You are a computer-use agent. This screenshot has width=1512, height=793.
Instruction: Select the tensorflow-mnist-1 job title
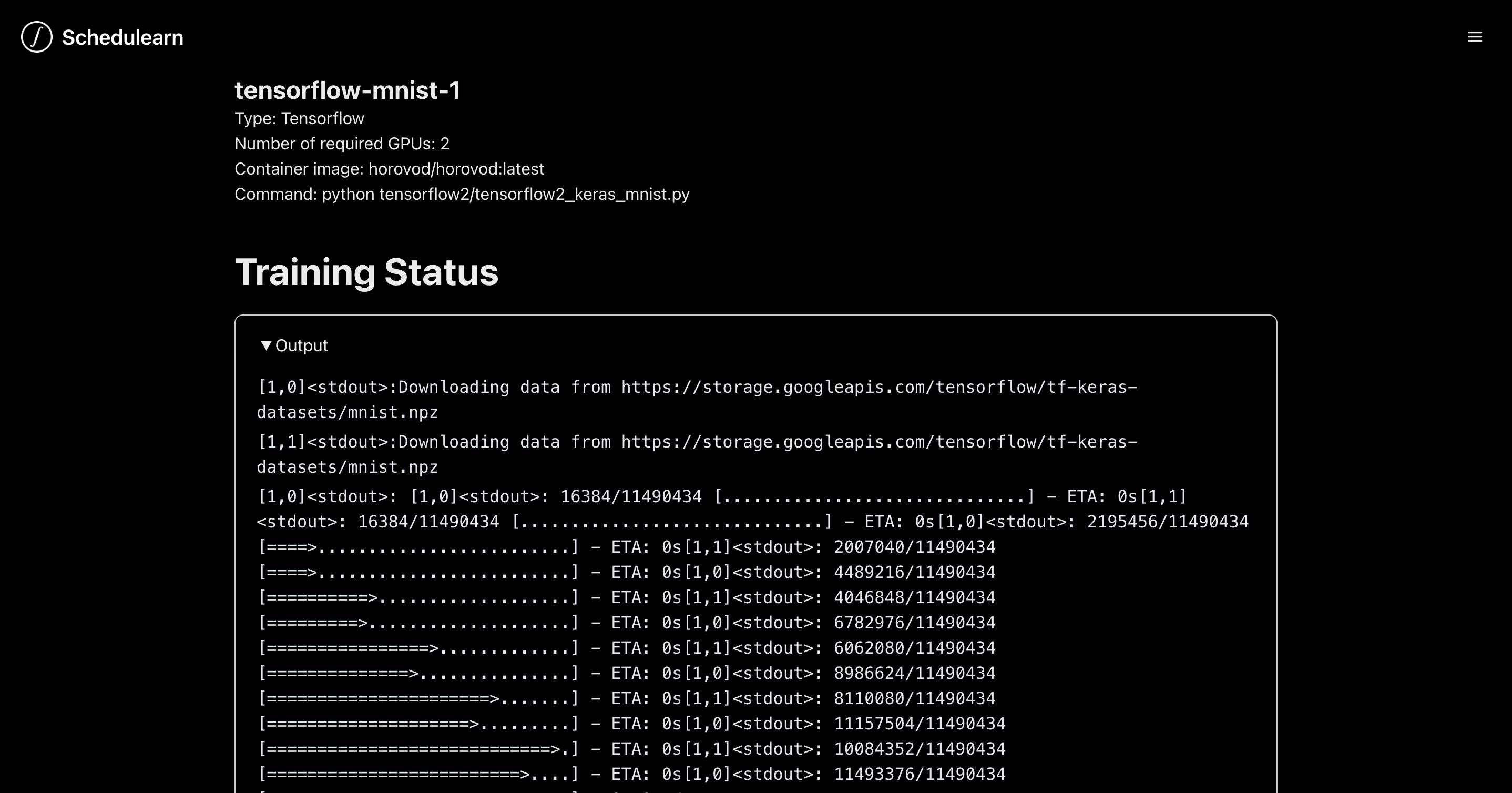coord(349,90)
